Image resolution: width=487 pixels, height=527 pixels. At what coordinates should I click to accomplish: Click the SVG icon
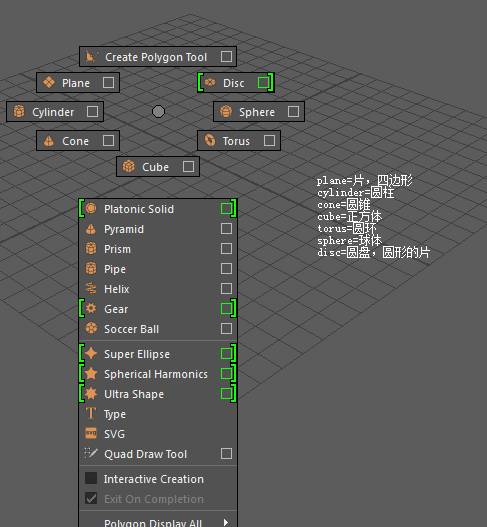(91, 434)
